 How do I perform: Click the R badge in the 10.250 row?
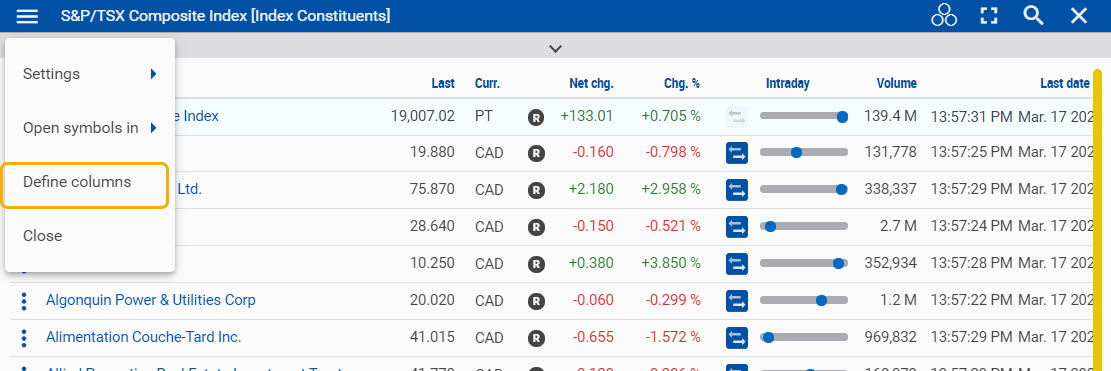536,264
